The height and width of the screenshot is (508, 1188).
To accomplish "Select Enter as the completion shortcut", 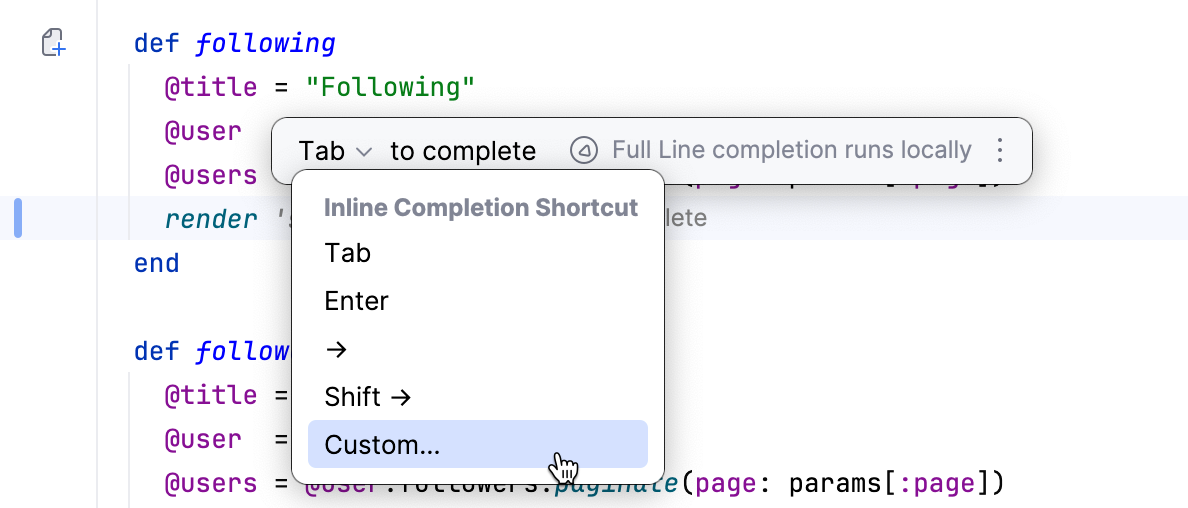I will [357, 301].
